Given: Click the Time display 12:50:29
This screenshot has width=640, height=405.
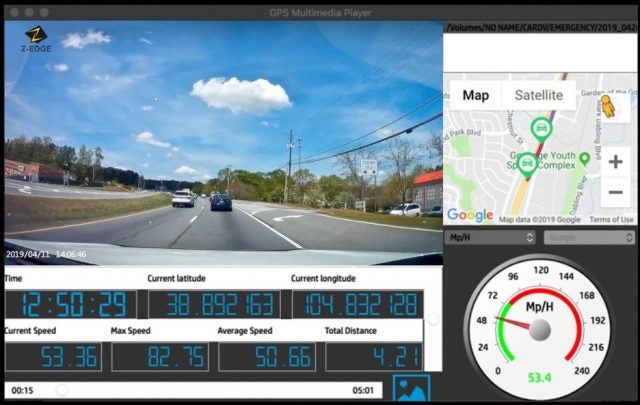Looking at the screenshot, I should click(70, 304).
